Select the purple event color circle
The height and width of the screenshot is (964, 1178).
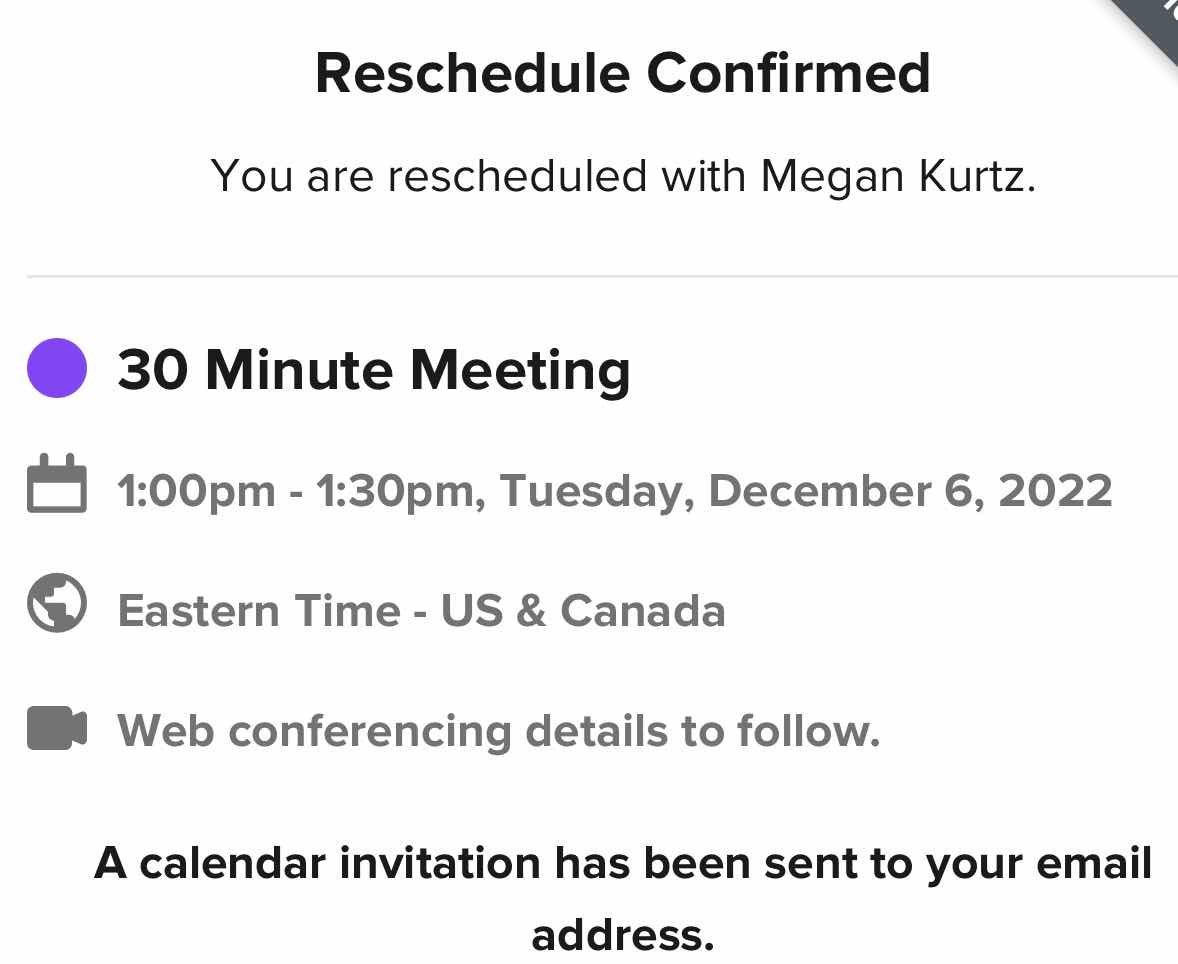pos(57,368)
